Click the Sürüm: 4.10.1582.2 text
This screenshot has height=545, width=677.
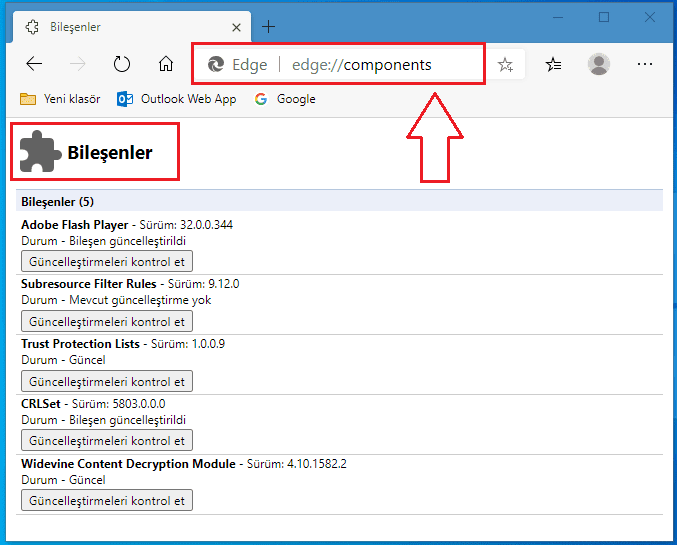pyautogui.click(x=297, y=464)
